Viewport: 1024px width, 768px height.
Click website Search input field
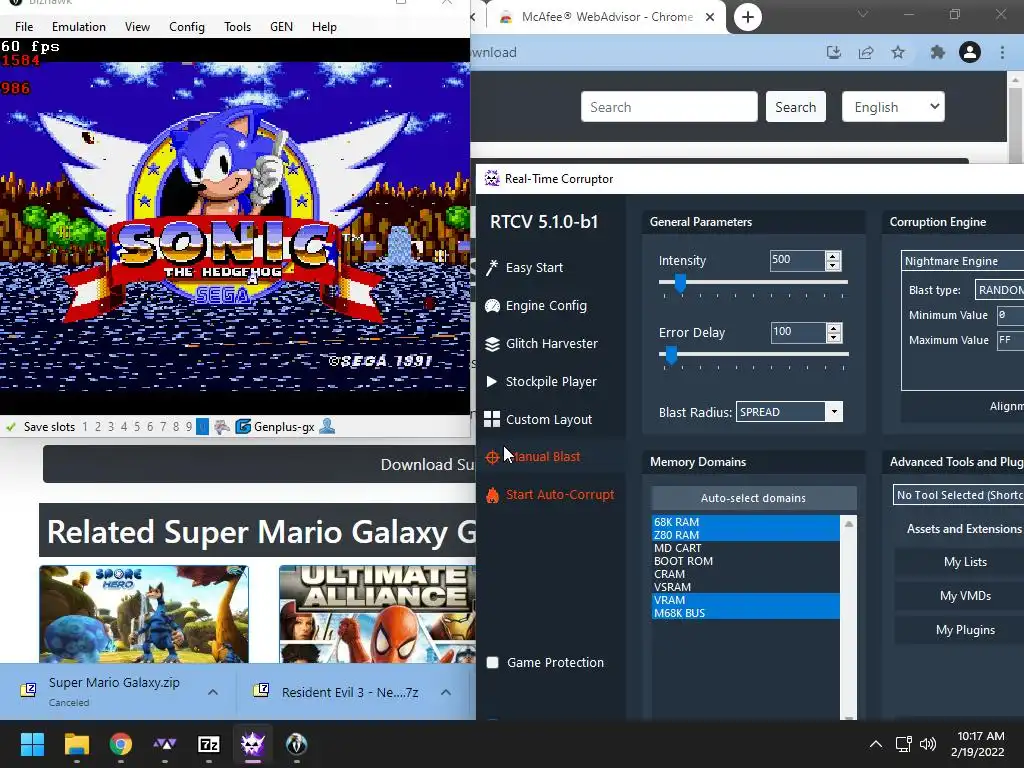669,107
